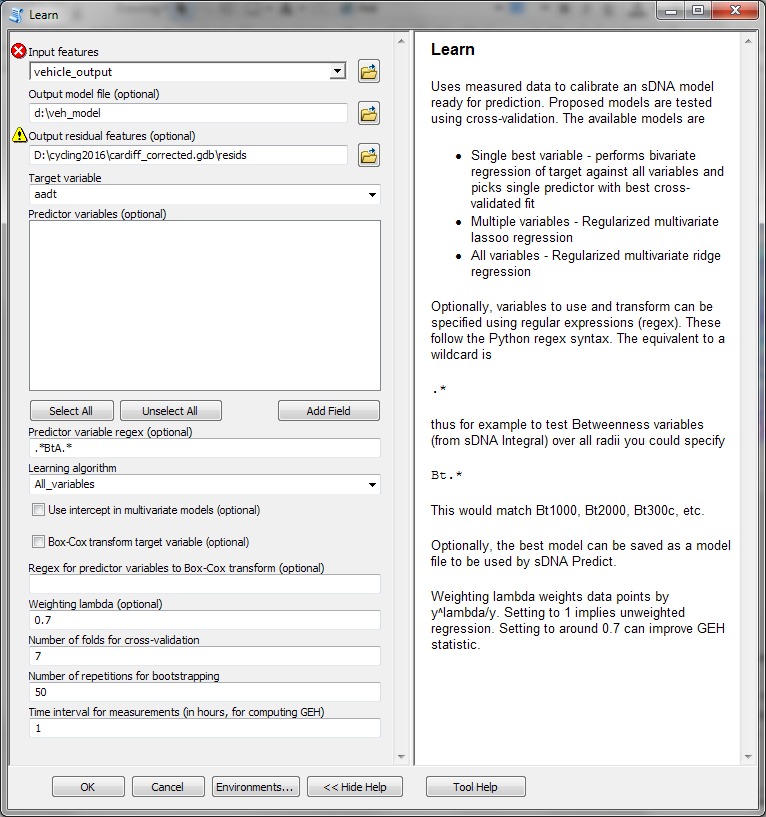
Task: Click the Learn tool icon in the title bar
Action: point(16,15)
